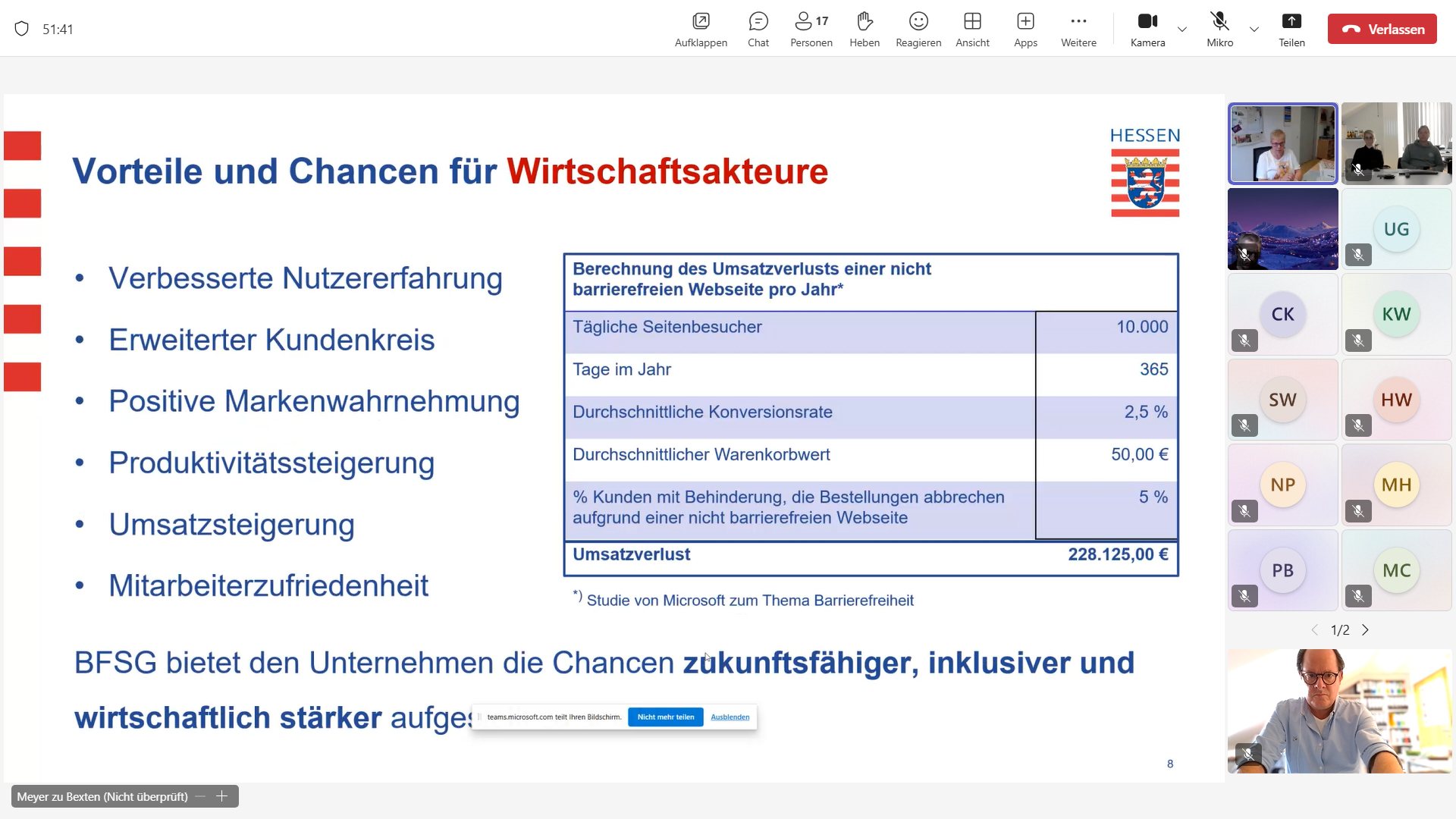Click the Ausblenden link
This screenshot has height=819, width=1456.
coord(730,717)
